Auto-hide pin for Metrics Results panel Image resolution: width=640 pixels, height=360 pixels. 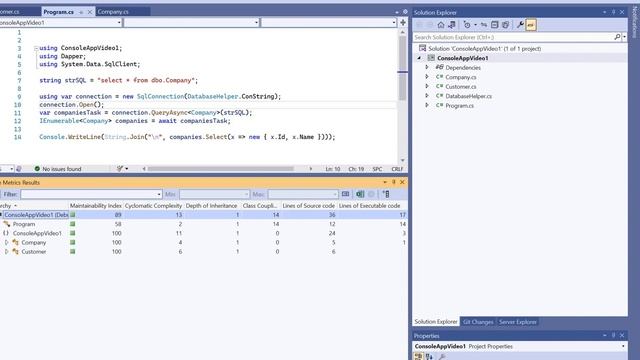click(393, 182)
